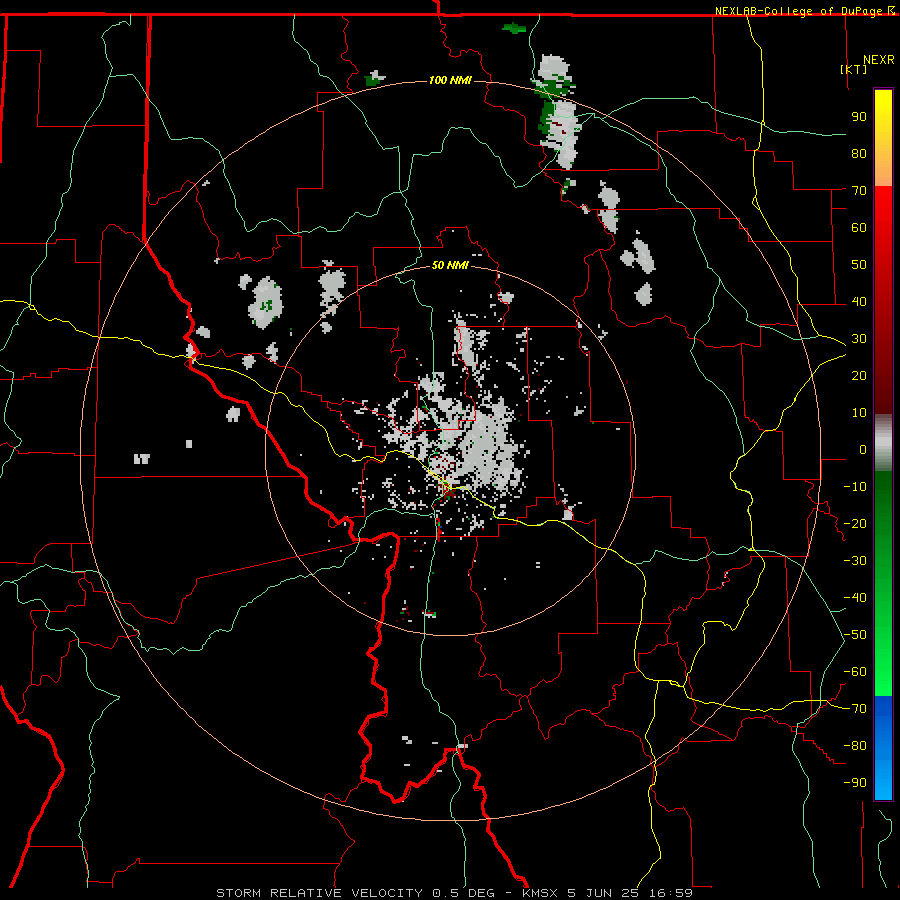The width and height of the screenshot is (900, 900).
Task: Click the -70 value on velocity scale
Action: tap(855, 709)
